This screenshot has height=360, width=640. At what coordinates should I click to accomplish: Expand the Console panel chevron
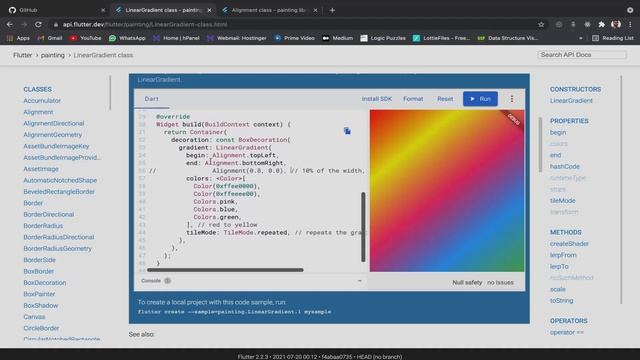360,281
